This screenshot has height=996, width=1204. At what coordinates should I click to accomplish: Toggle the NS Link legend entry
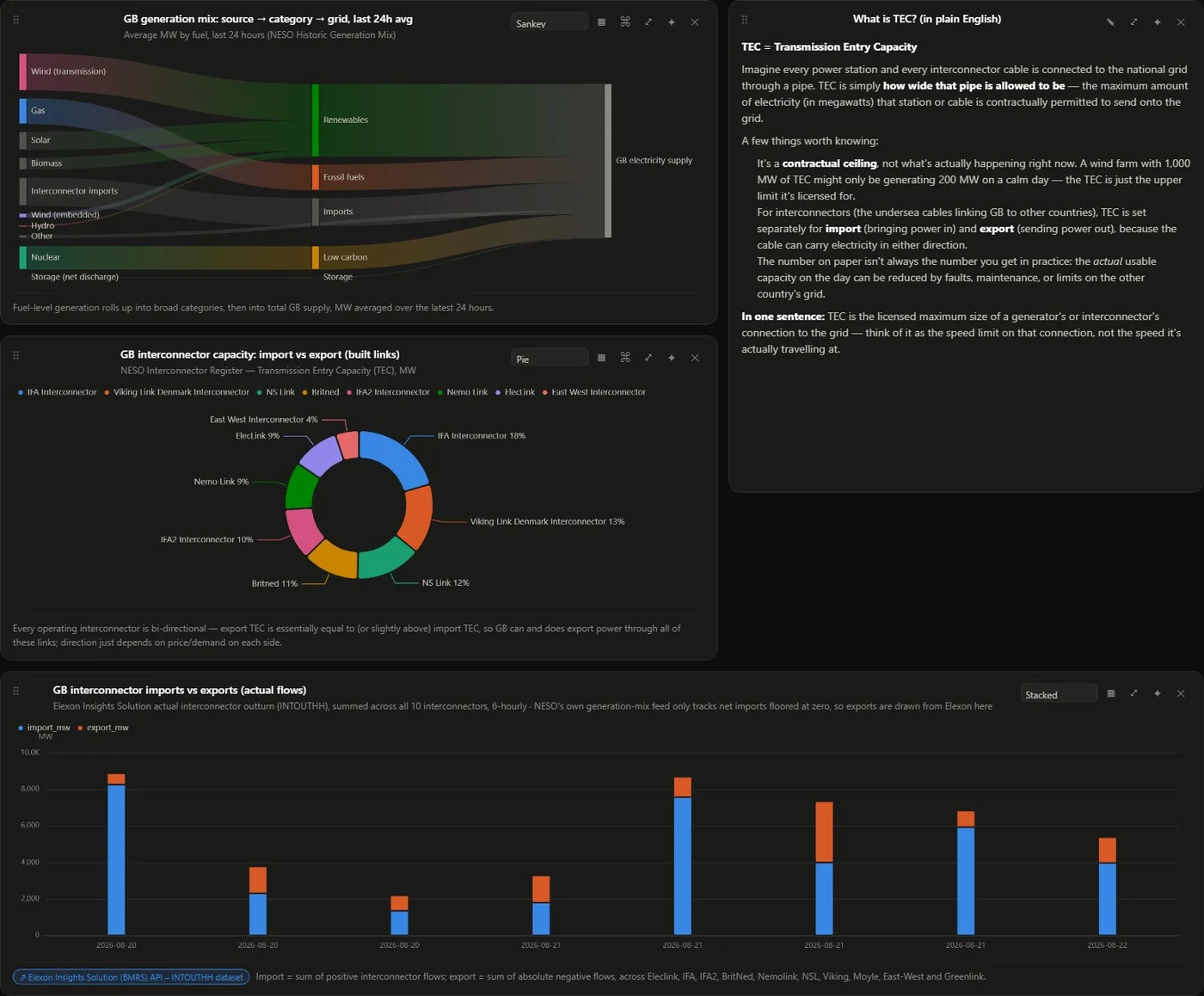pyautogui.click(x=275, y=392)
